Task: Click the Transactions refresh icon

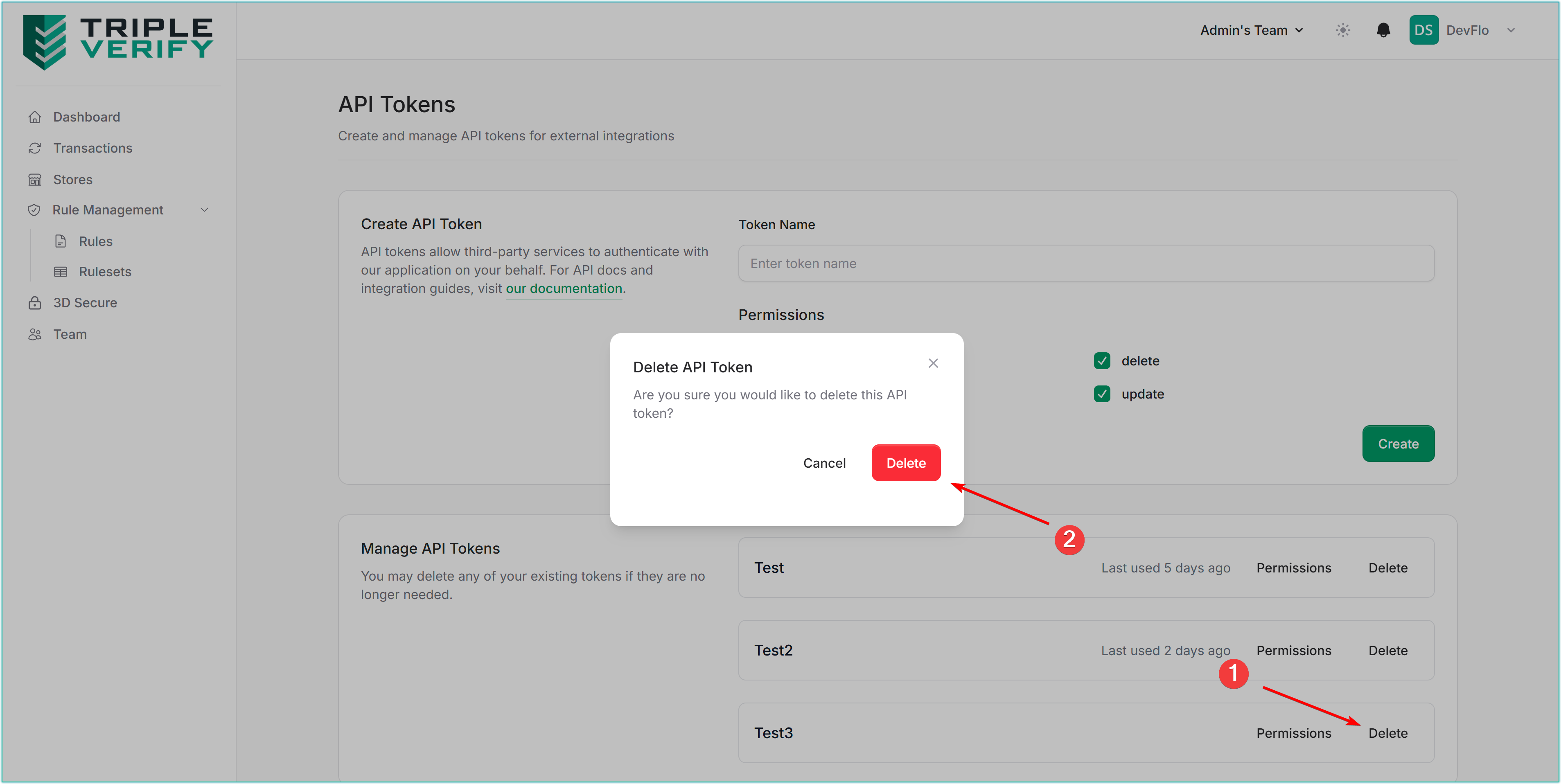Action: click(x=34, y=148)
